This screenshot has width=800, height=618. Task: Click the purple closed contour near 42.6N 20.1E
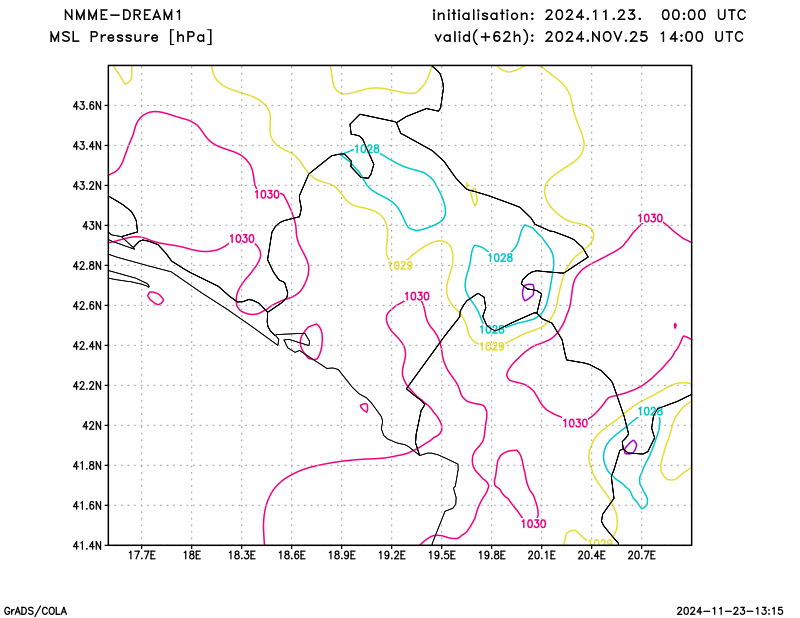528,292
